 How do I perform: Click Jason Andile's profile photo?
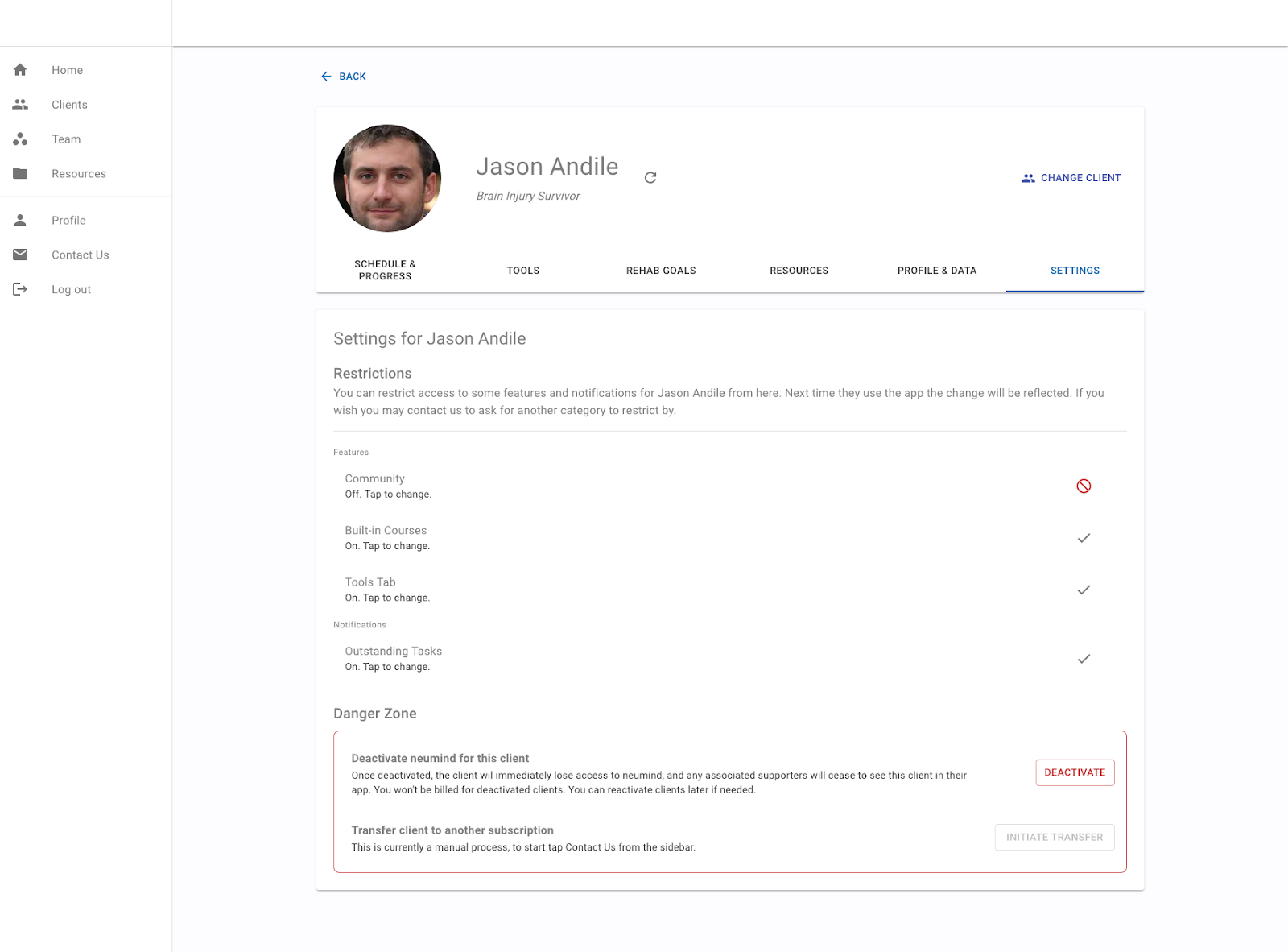pos(387,178)
